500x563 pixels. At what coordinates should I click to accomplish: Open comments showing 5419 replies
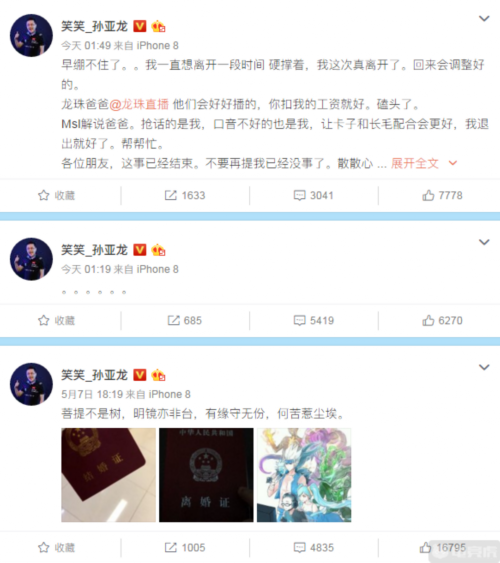tap(313, 320)
